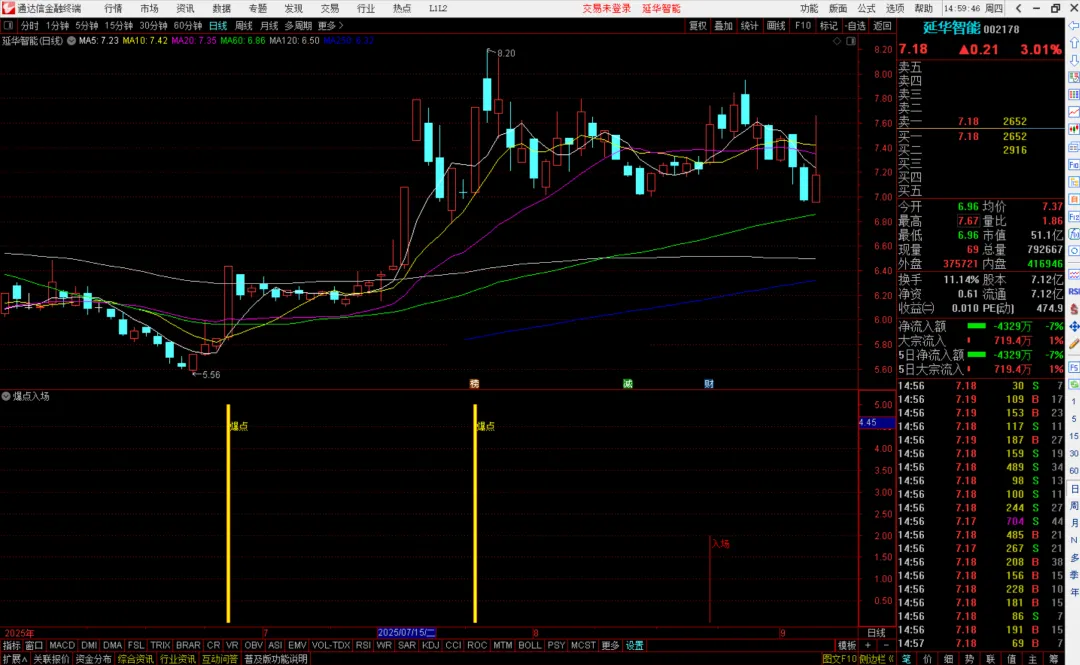Image resolution: width=1080 pixels, height=665 pixels.
Task: Open the 指标 indicator selector
Action: [x=12, y=646]
